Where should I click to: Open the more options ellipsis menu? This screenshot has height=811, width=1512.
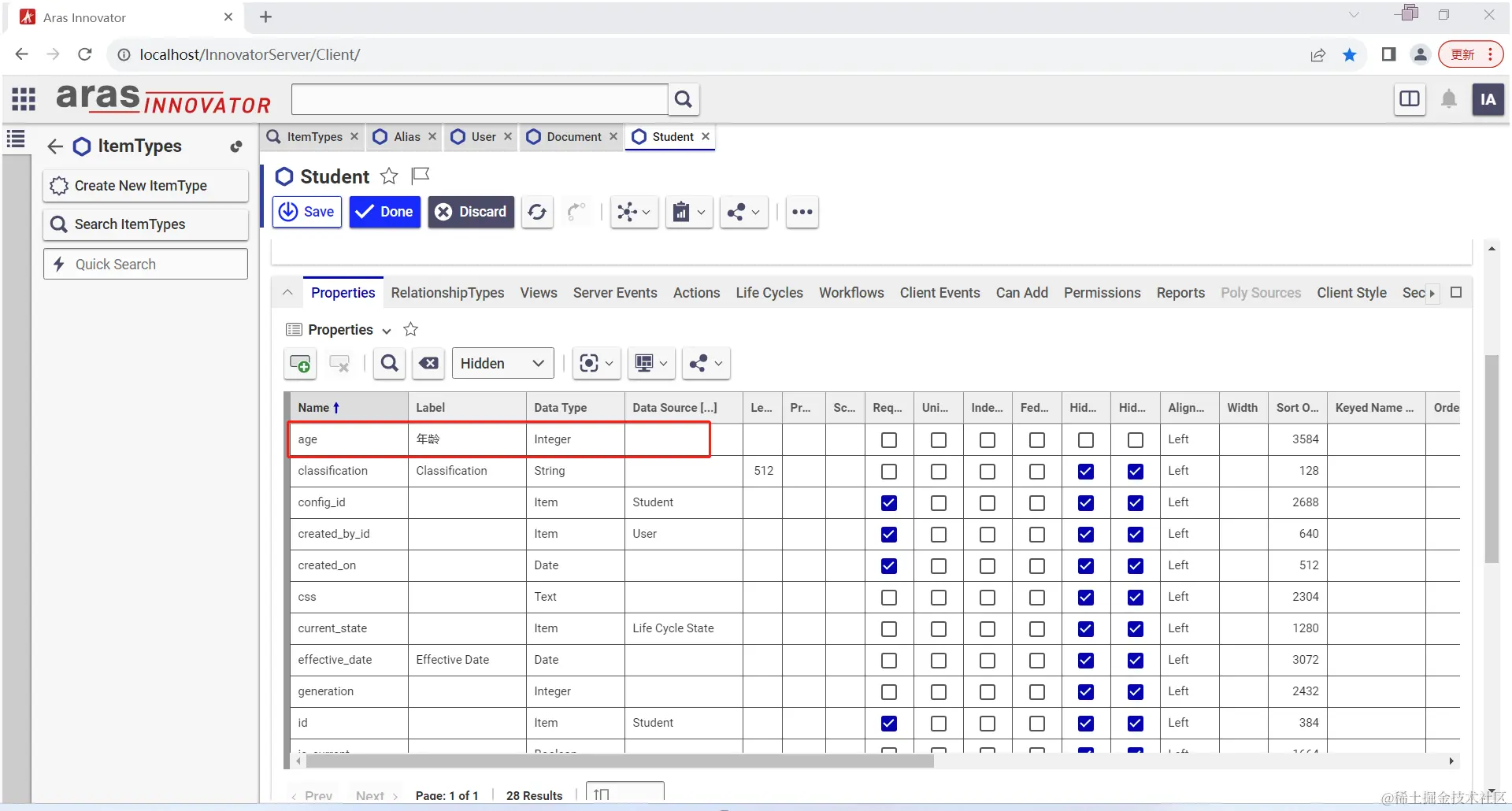[x=802, y=212]
